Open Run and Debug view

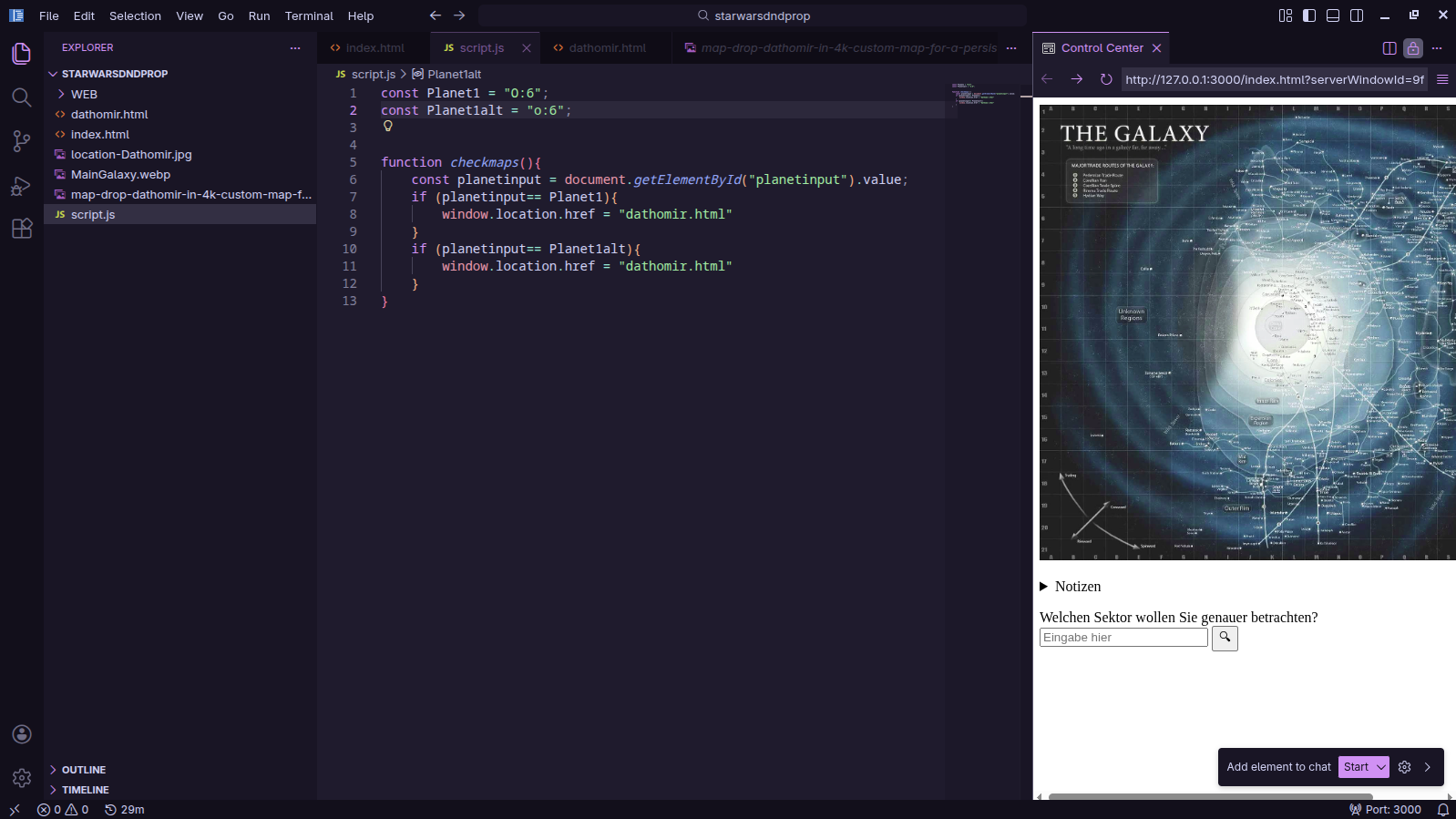(22, 186)
